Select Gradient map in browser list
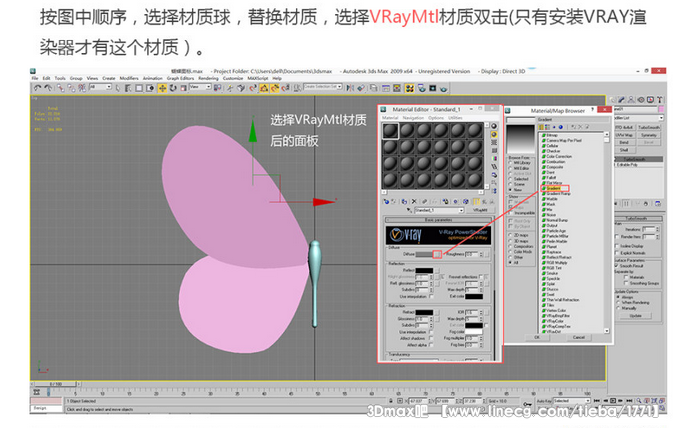This screenshot has height=428, width=688. (554, 188)
